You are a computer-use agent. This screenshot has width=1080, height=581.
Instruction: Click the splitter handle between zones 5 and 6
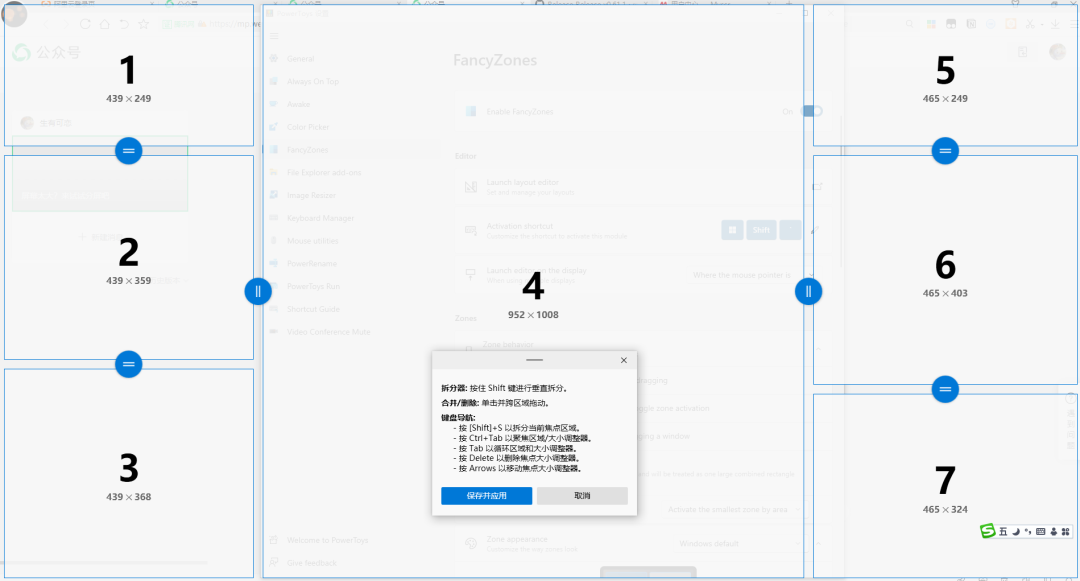pos(945,151)
